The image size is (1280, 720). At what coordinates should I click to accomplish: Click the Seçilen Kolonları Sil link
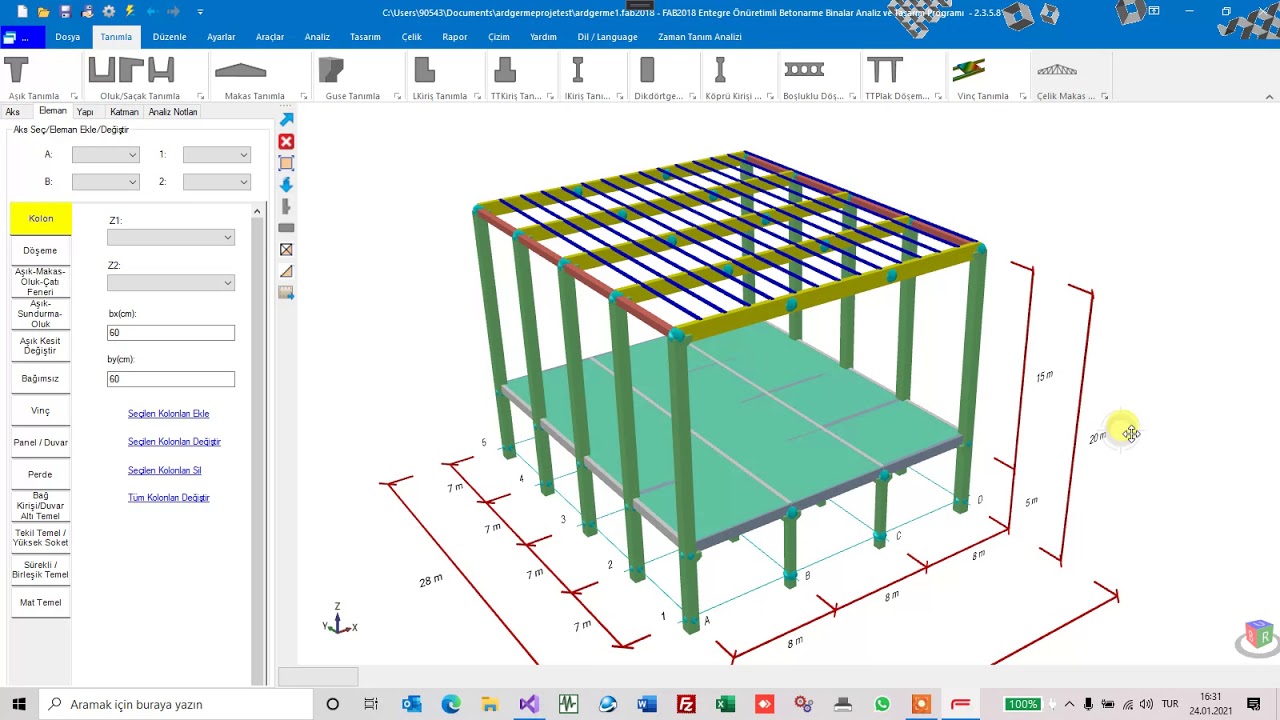[x=165, y=470]
